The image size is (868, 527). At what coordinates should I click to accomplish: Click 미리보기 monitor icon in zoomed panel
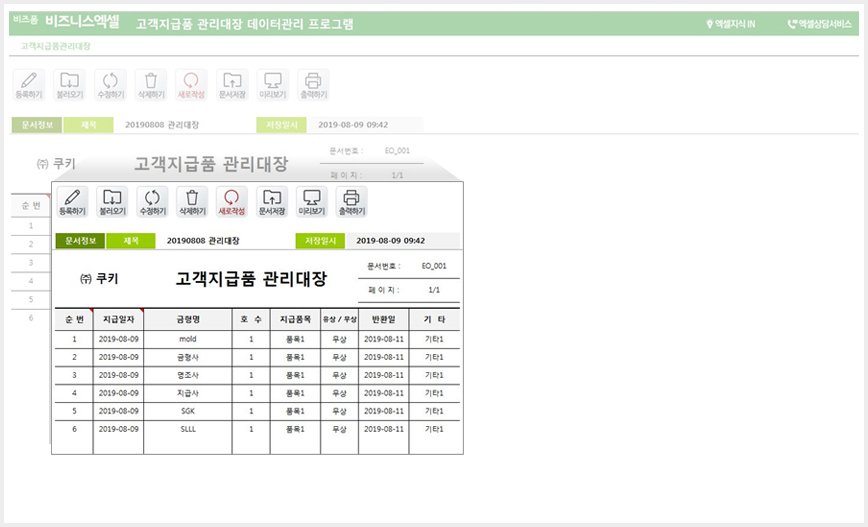pyautogui.click(x=312, y=202)
